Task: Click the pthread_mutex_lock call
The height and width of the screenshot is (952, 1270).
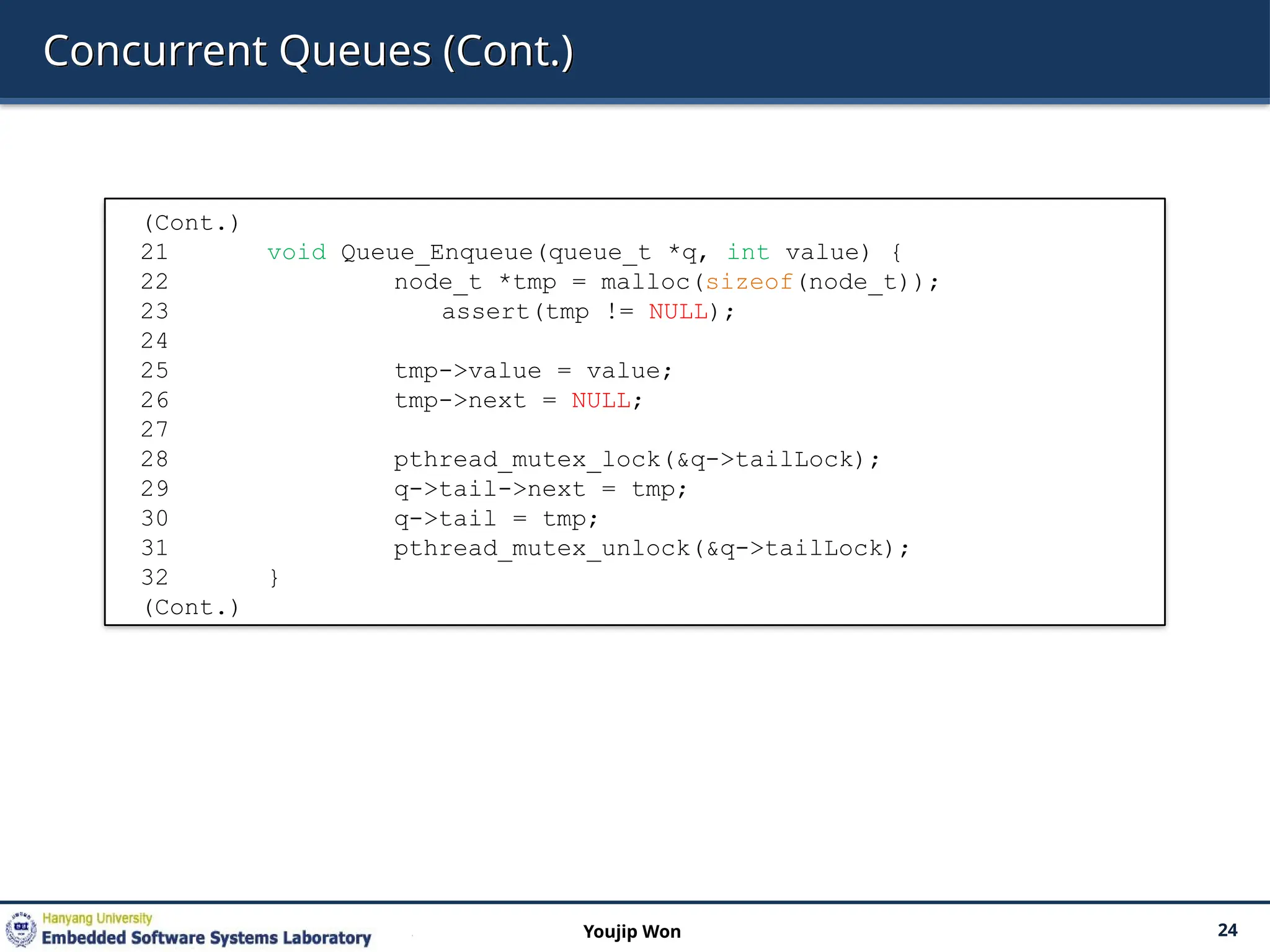Action: [x=527, y=460]
